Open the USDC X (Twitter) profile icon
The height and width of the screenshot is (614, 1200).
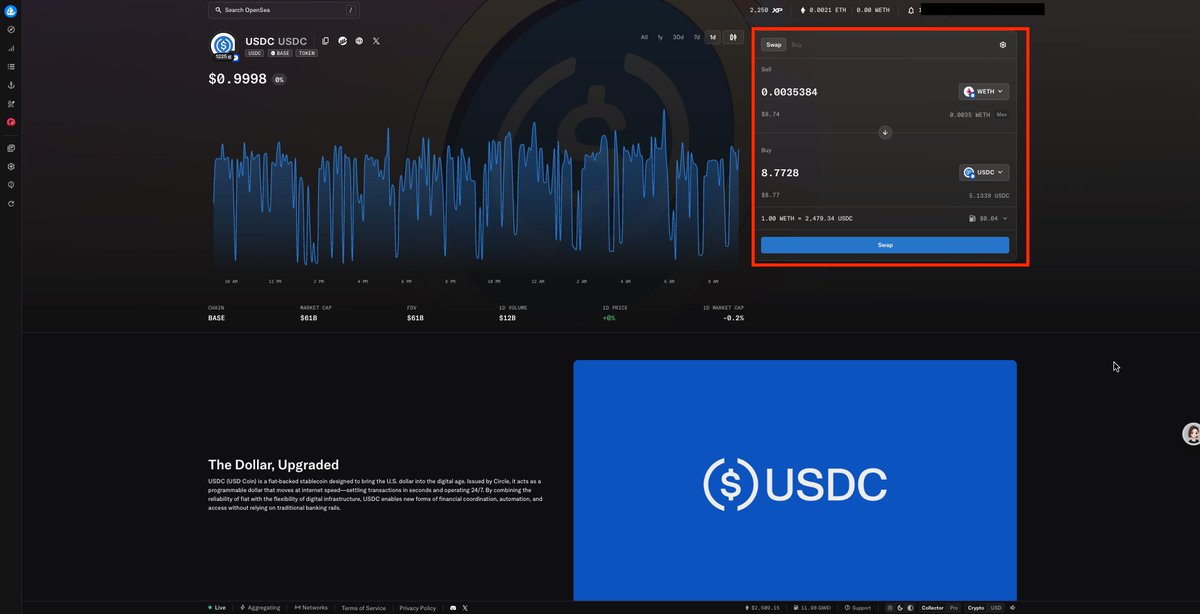tap(376, 41)
